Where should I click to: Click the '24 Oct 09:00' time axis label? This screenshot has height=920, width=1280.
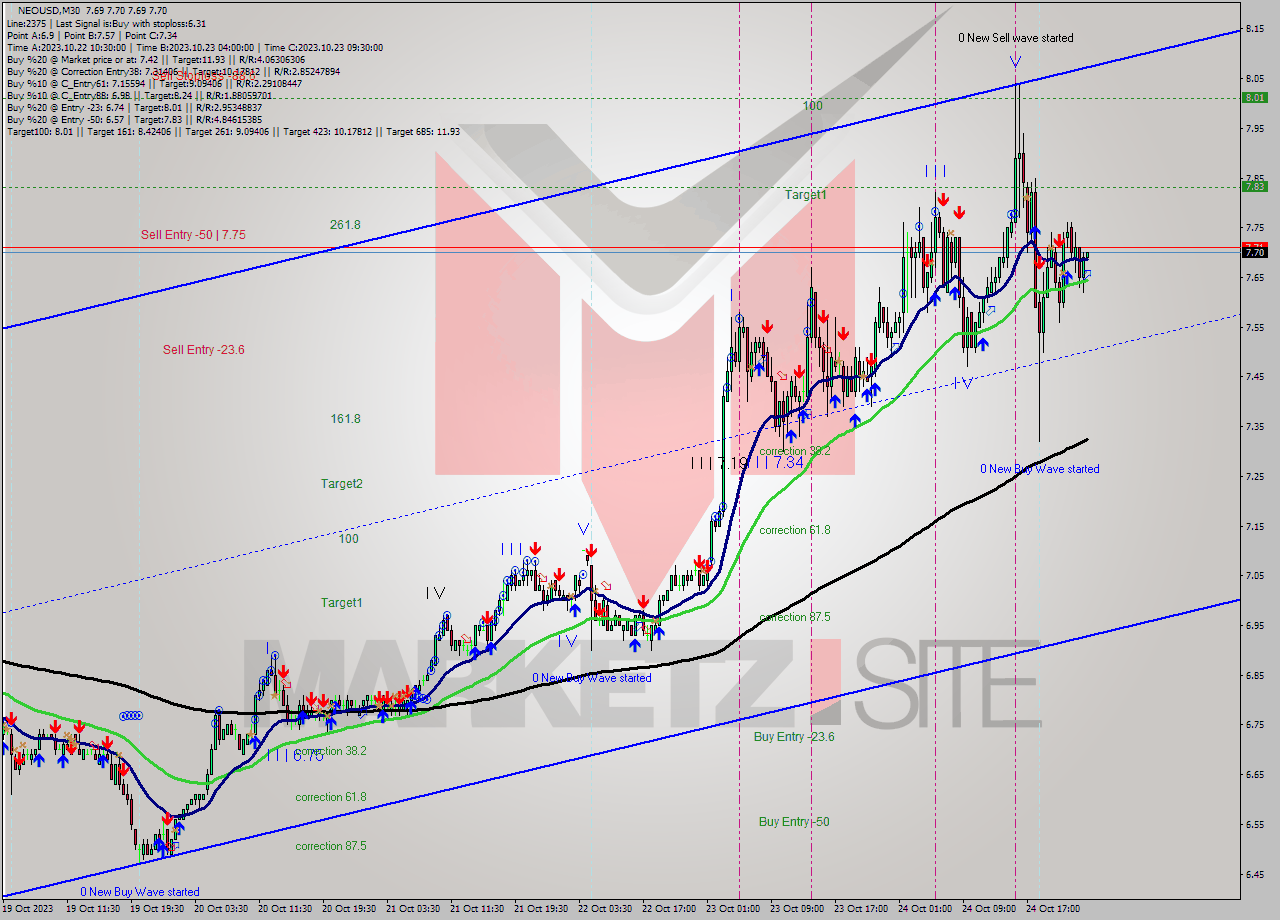click(x=989, y=909)
